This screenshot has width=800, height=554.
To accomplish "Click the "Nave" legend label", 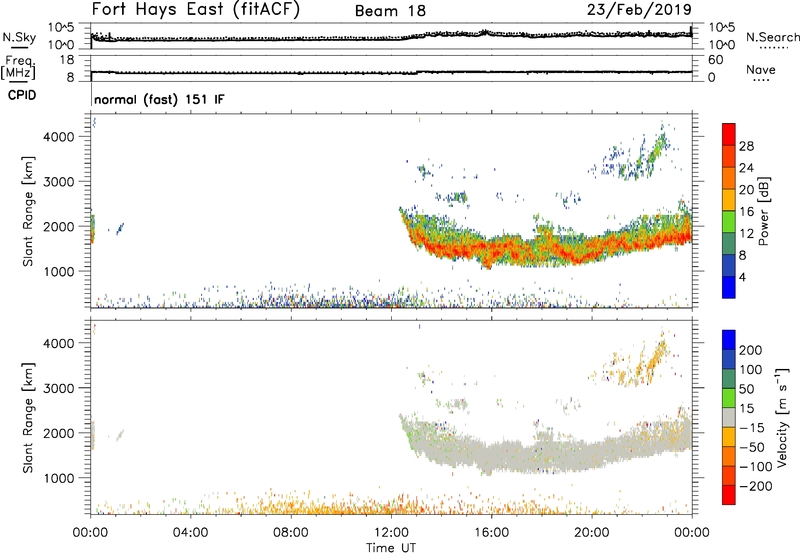I will click(761, 69).
